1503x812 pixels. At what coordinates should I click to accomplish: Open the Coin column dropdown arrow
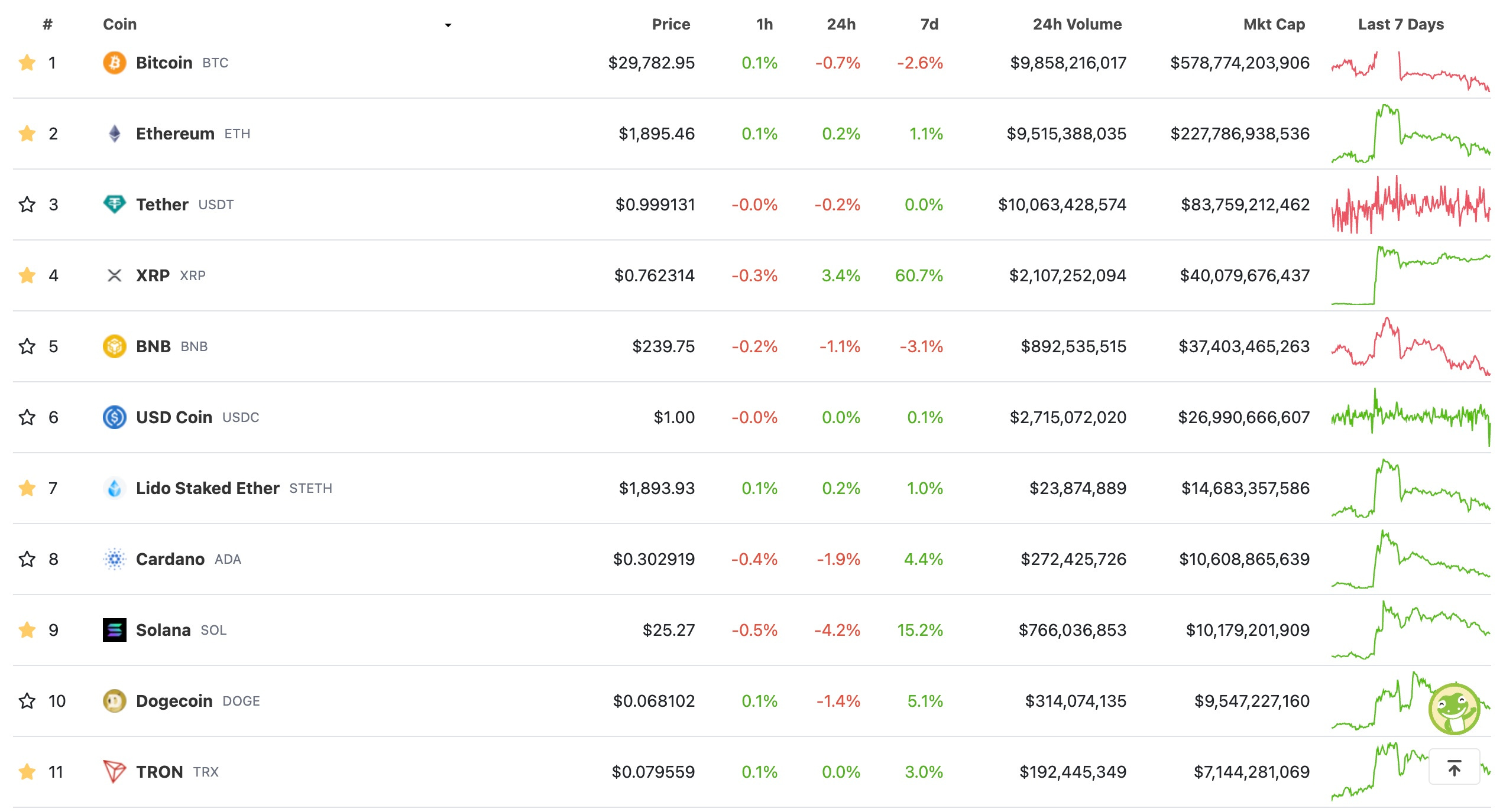[x=448, y=25]
